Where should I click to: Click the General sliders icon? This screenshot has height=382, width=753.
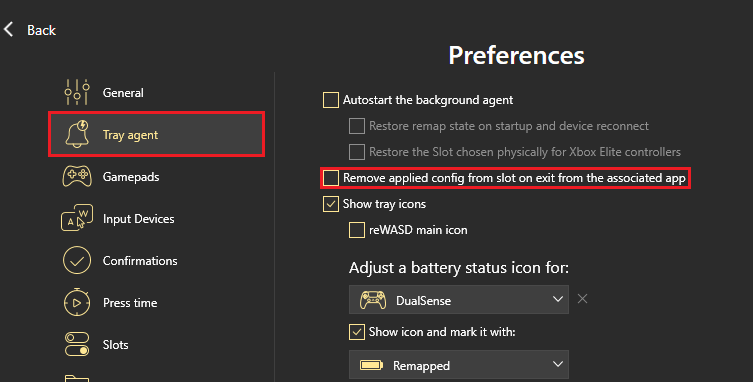pos(77,92)
